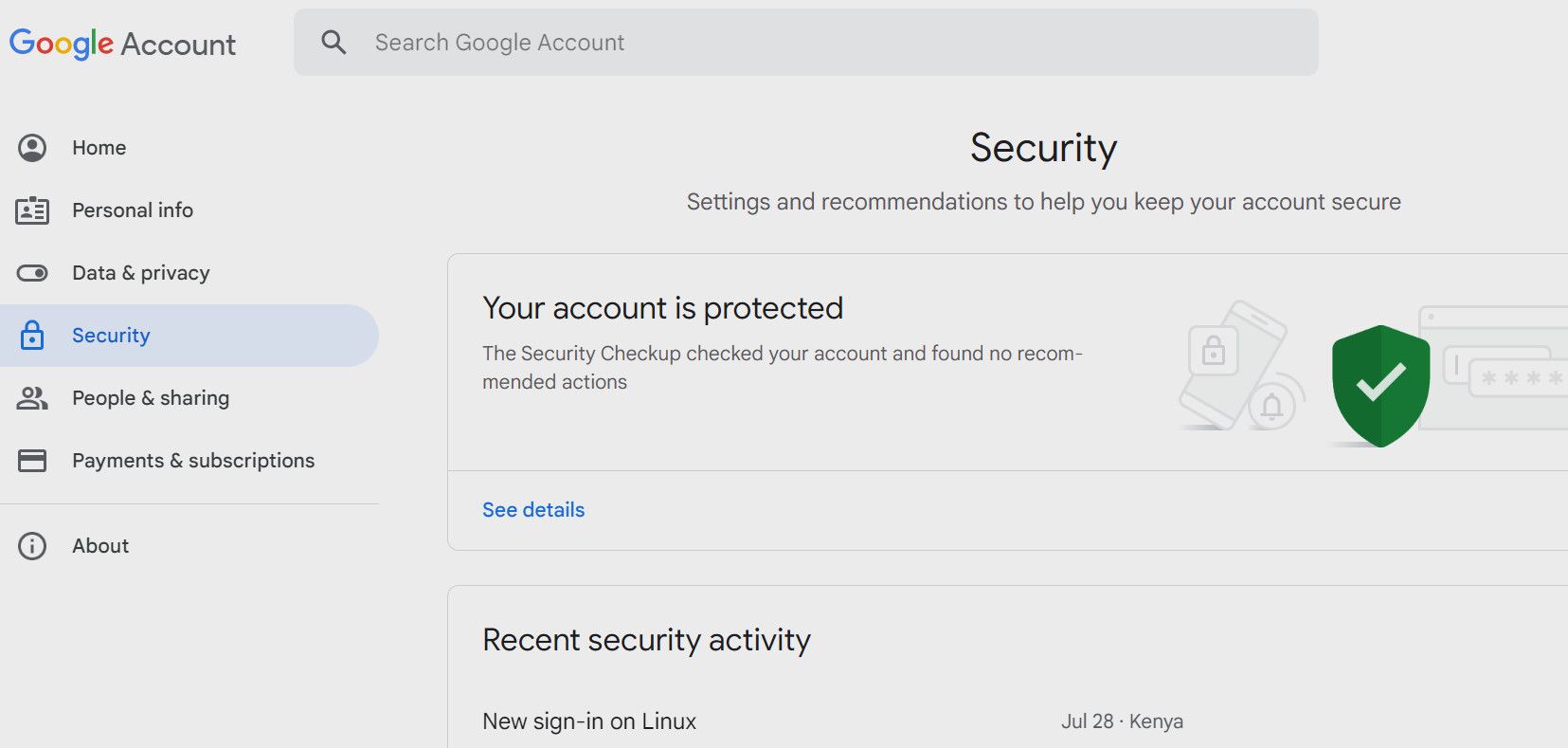Viewport: 1568px width, 748px height.
Task: Click the green protected shield graphic
Action: 1380,383
